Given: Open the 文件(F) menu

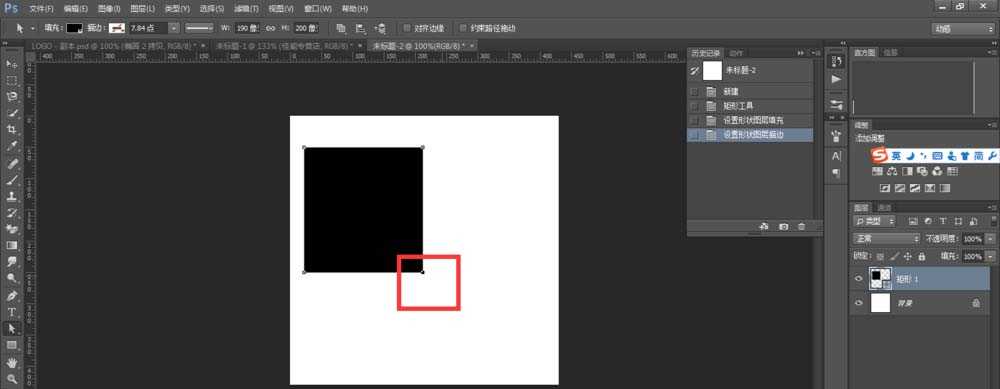Looking at the screenshot, I should [42, 9].
